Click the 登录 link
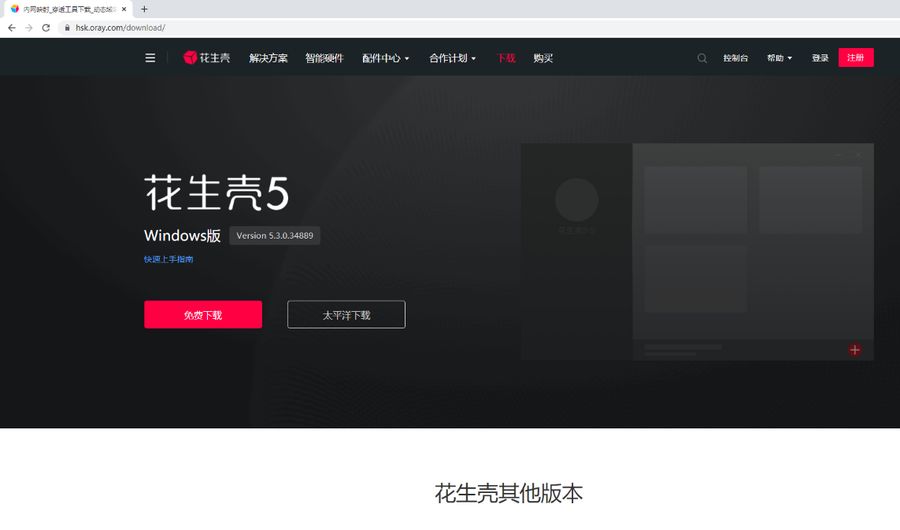 pos(820,58)
